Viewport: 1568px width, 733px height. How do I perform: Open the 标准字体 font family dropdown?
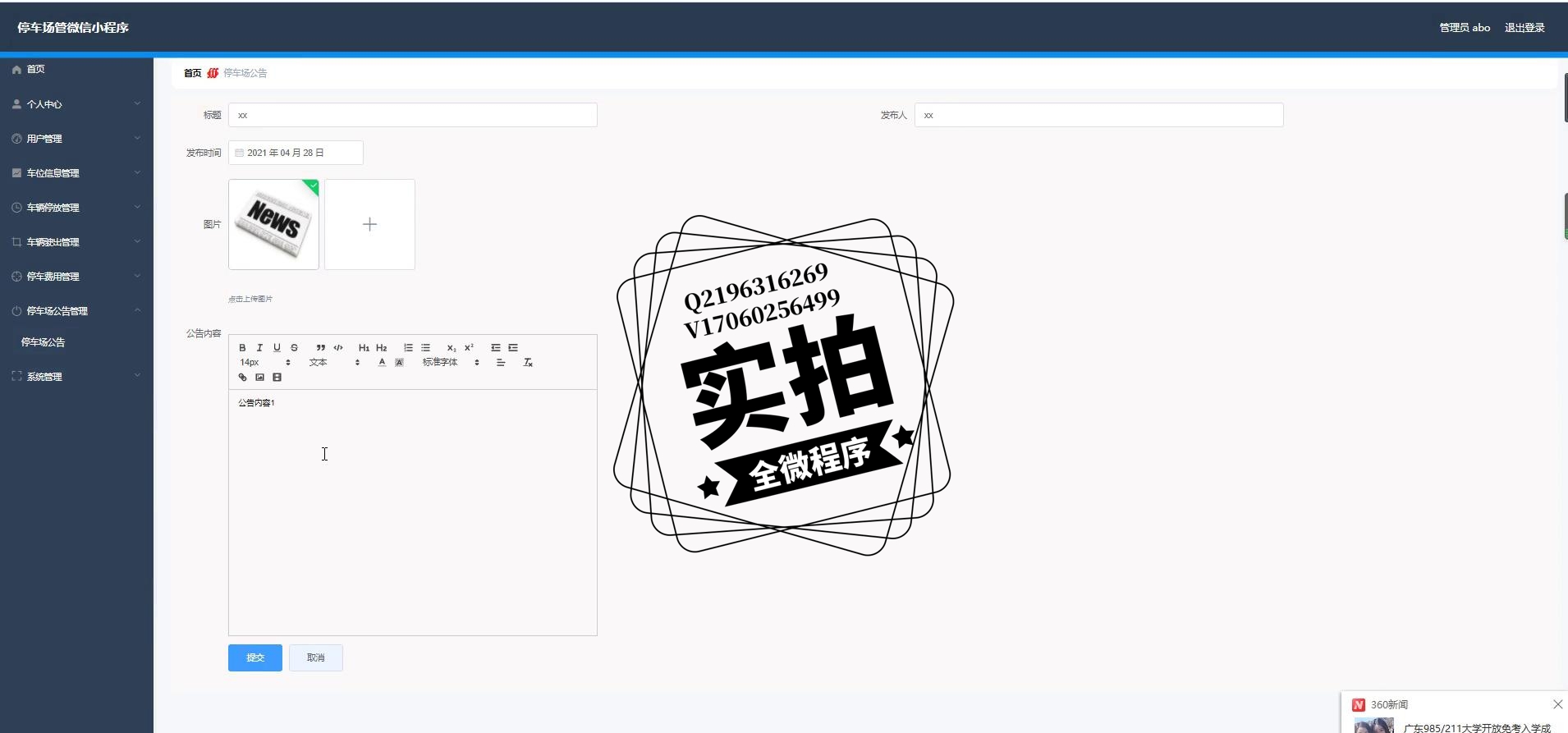[451, 363]
